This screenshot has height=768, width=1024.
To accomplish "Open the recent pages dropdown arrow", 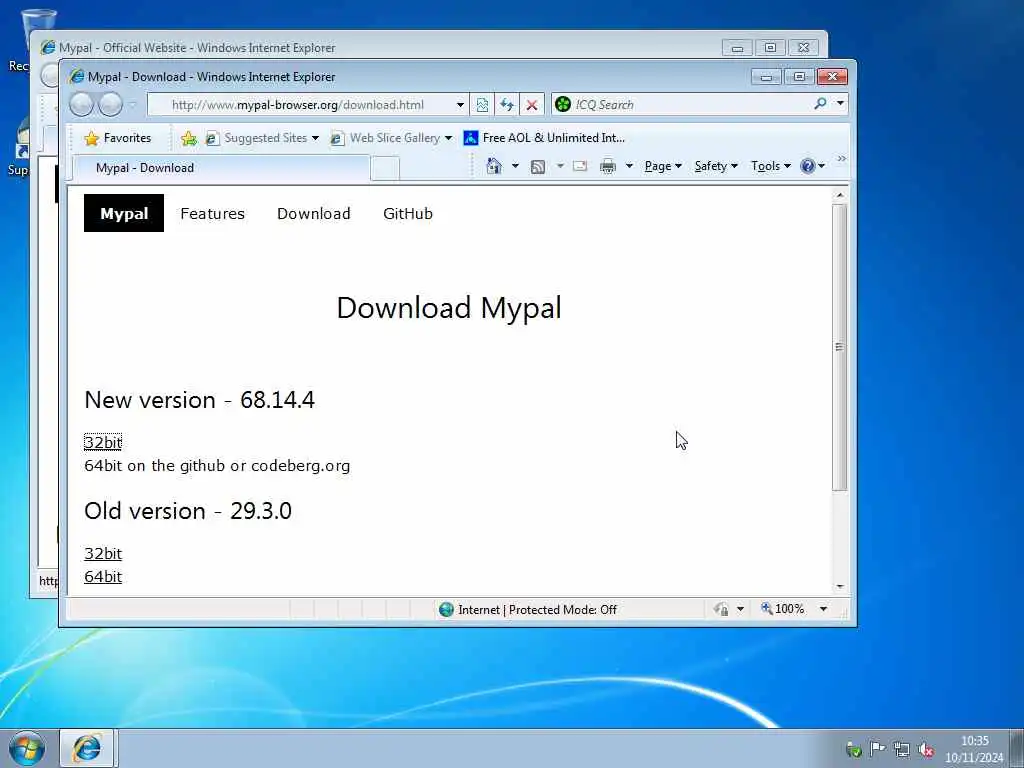I will (133, 104).
